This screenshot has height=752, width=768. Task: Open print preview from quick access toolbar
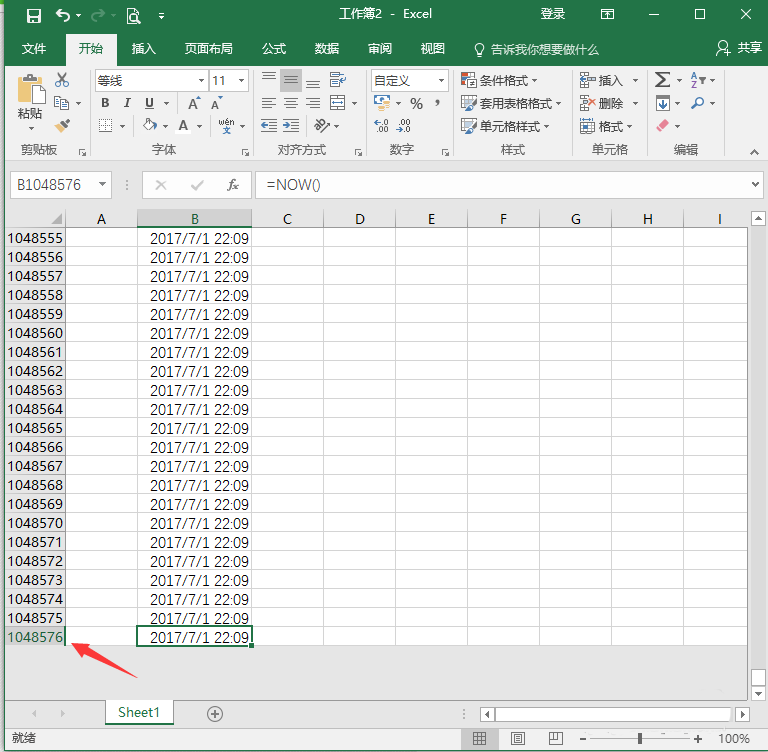(133, 16)
